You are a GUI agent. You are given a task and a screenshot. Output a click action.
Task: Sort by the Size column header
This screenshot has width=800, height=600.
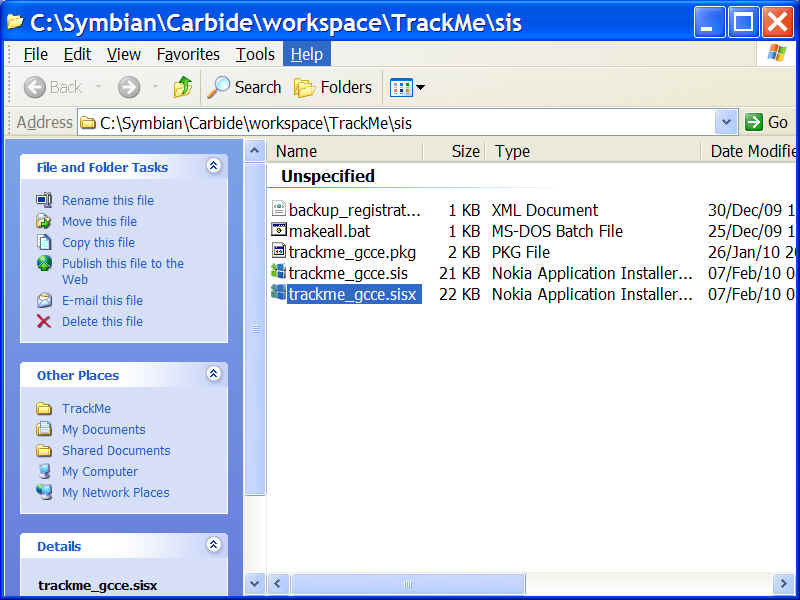point(464,151)
